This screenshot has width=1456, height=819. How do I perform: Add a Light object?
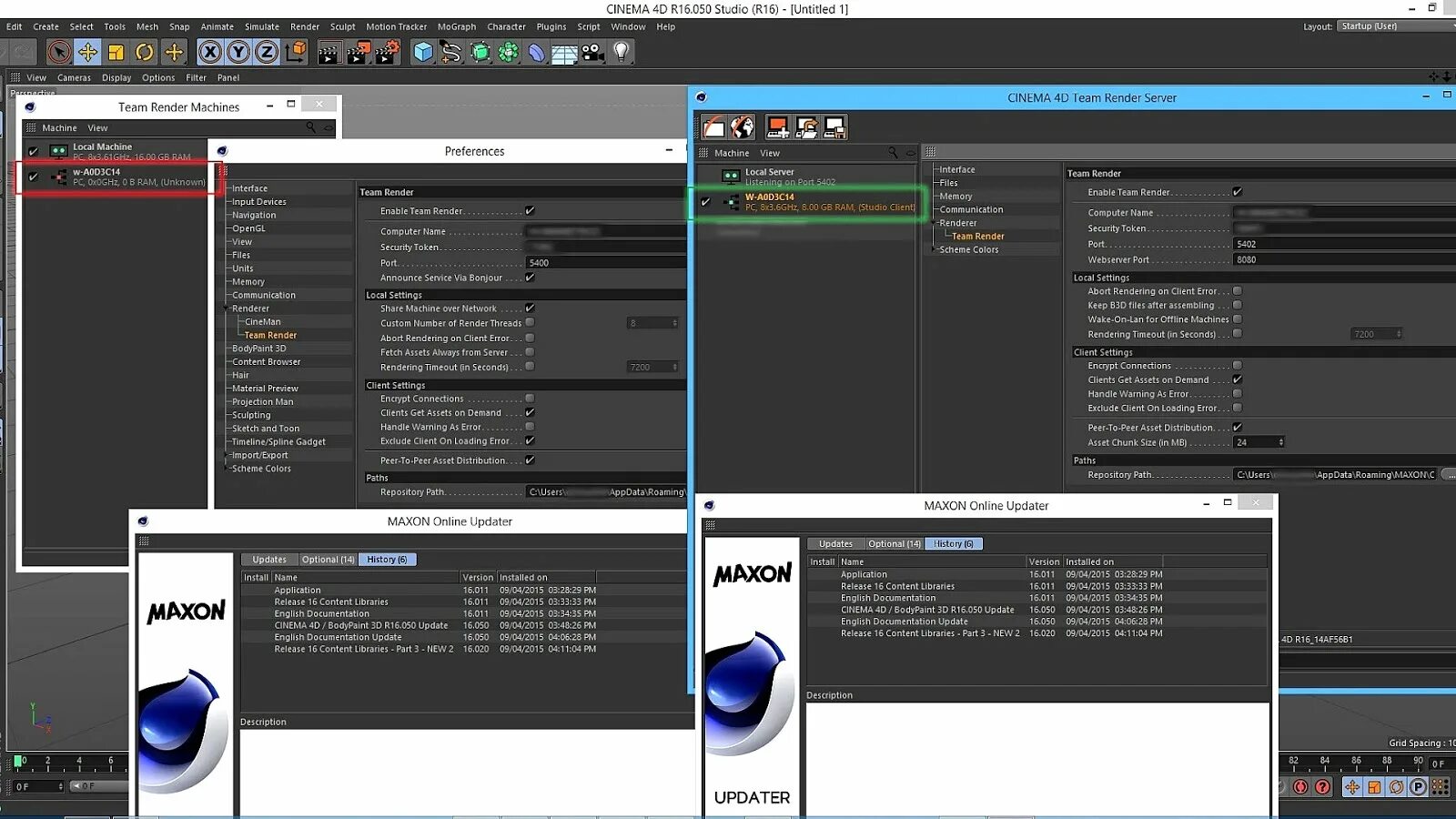[621, 52]
